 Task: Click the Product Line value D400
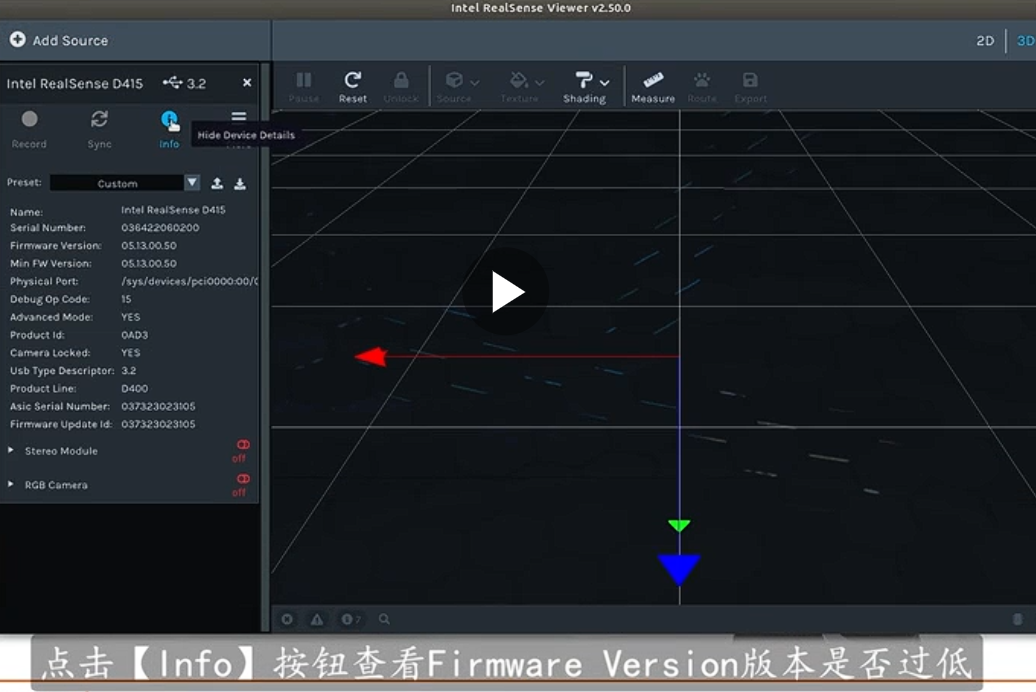click(x=135, y=389)
